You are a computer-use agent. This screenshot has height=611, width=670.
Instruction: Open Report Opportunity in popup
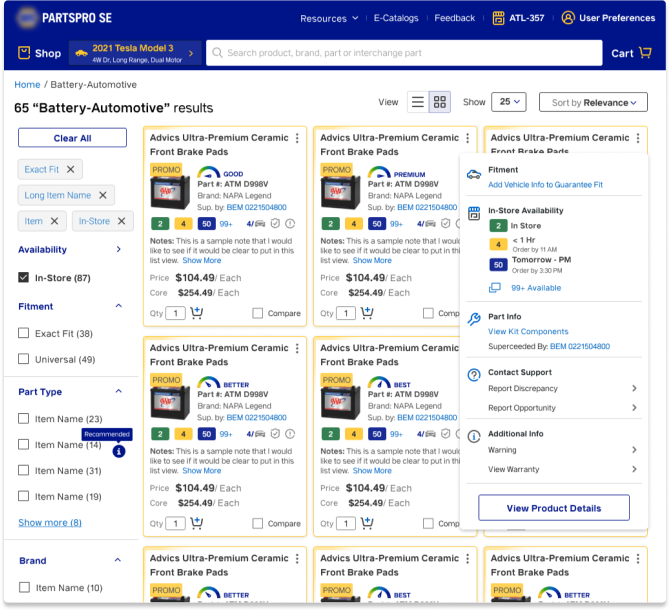(562, 408)
